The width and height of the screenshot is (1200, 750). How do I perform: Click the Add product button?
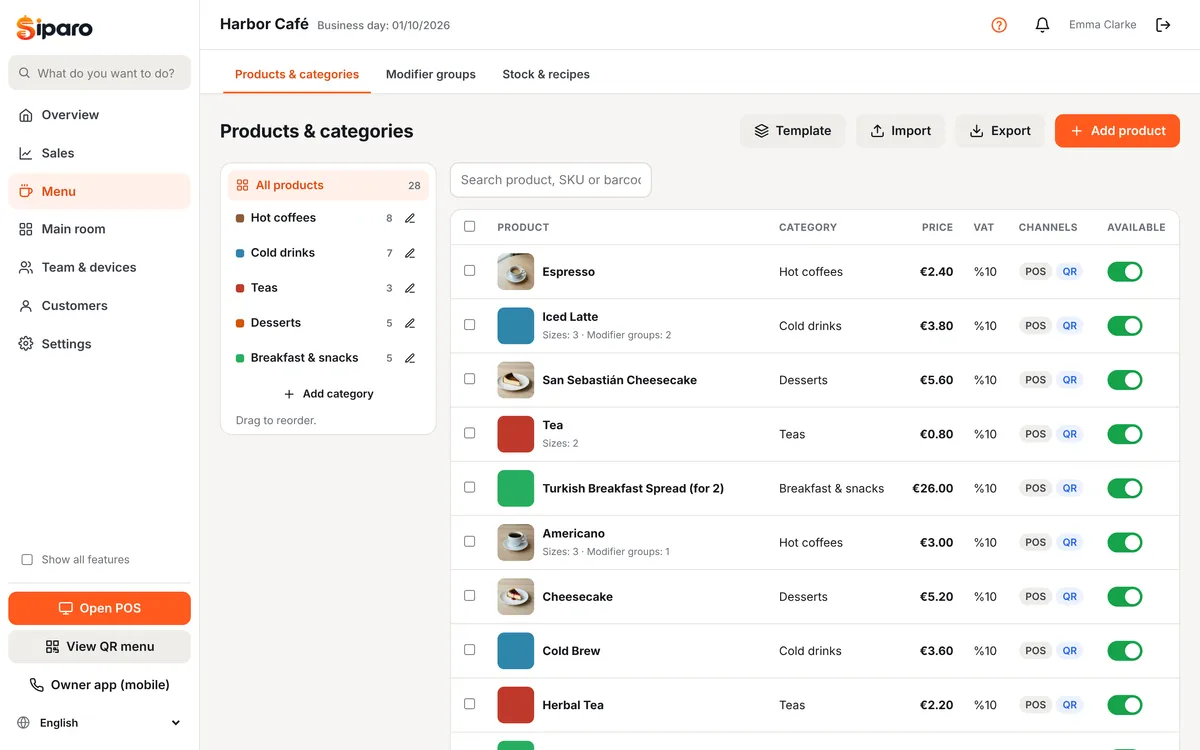[x=1117, y=131]
